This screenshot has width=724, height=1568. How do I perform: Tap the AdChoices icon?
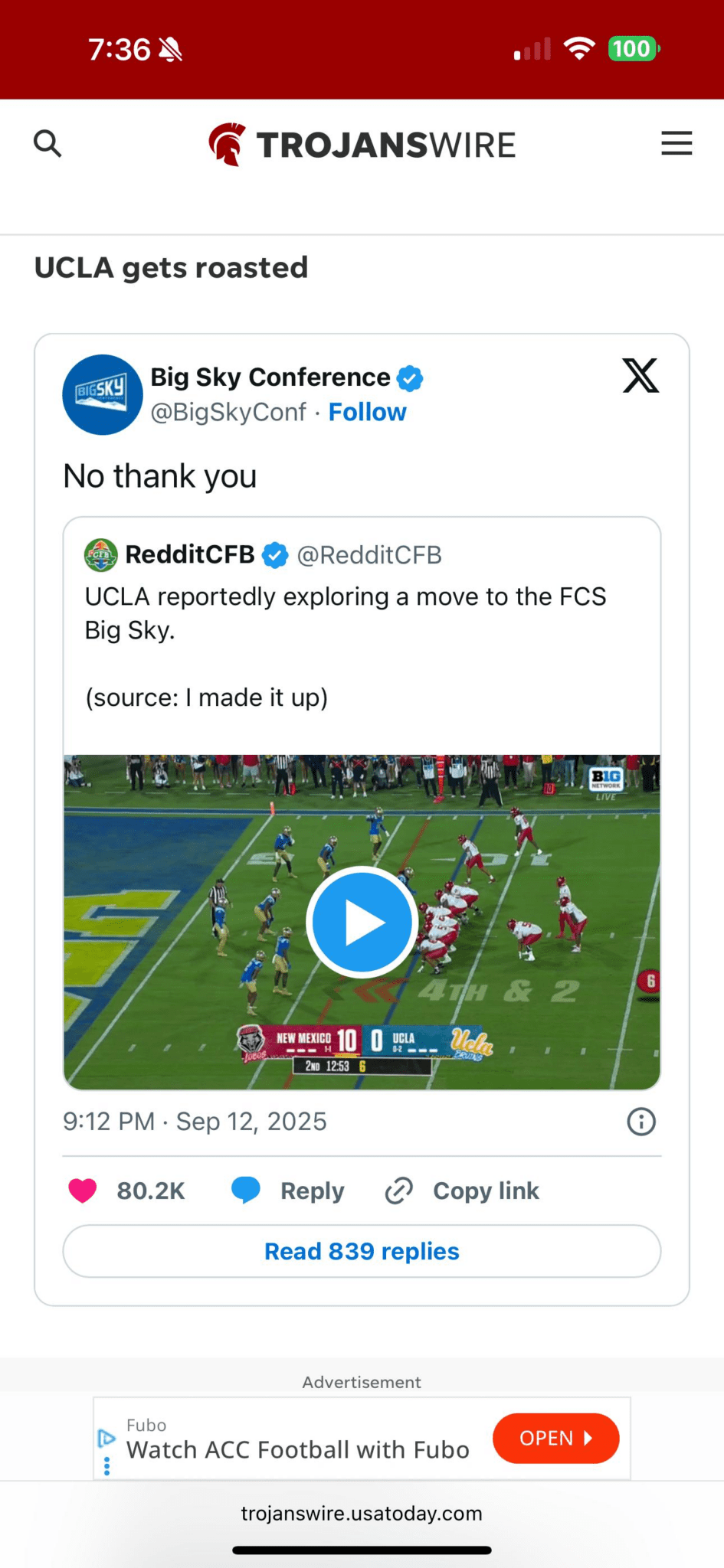(x=106, y=1438)
